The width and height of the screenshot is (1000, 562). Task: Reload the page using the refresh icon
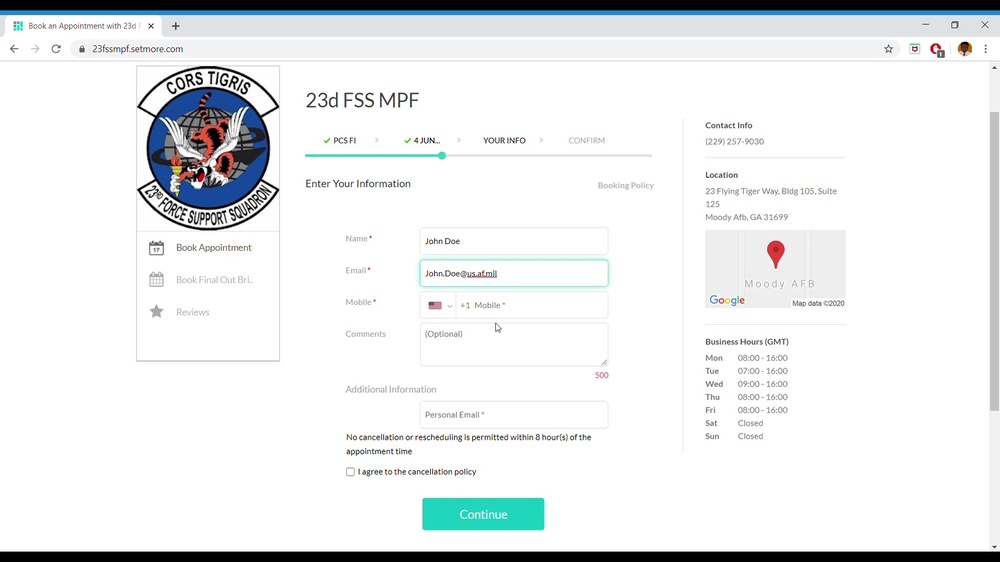pyautogui.click(x=56, y=49)
